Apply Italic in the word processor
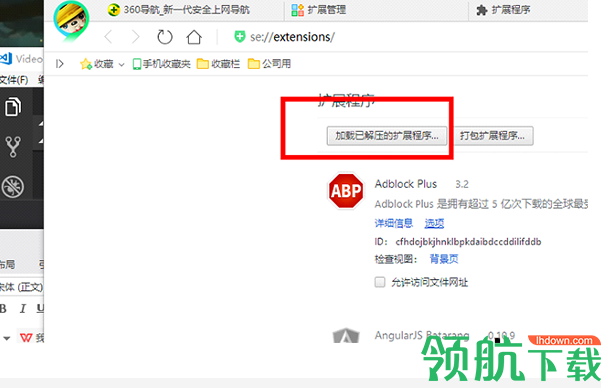Screen dimensions: 601x388 pos(23,309)
